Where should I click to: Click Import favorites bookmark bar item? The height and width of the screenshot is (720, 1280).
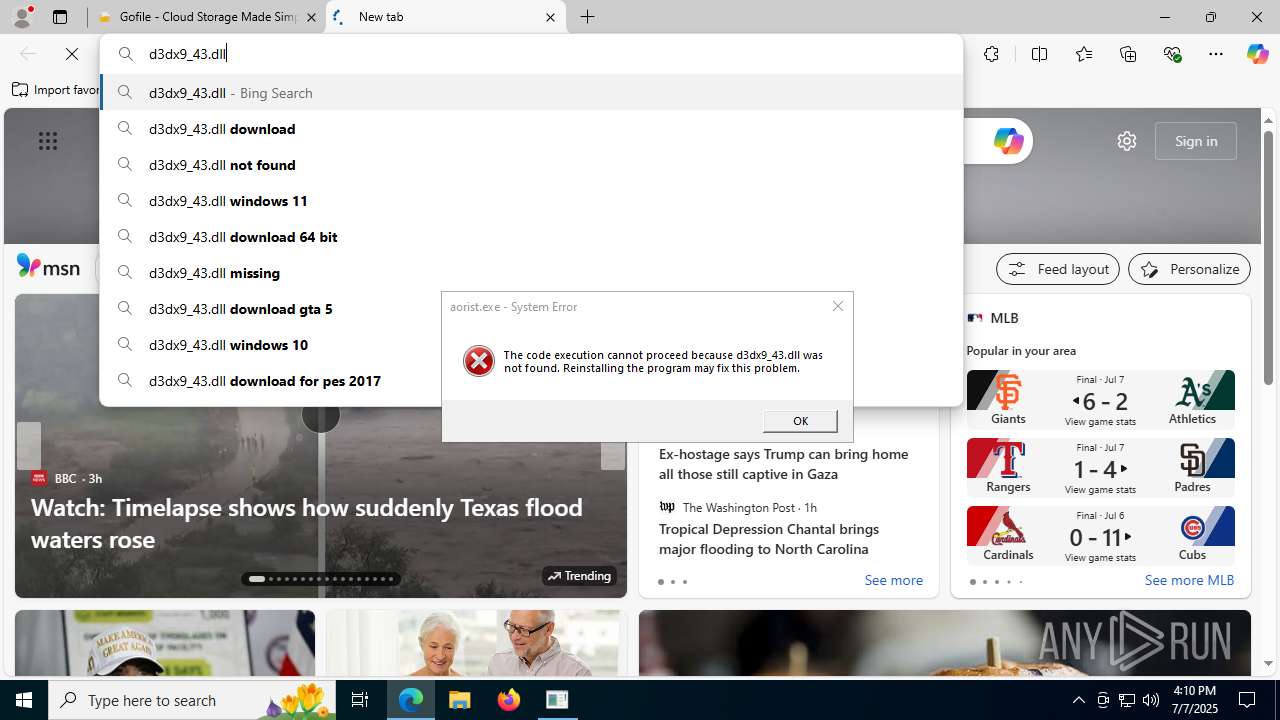pos(56,90)
